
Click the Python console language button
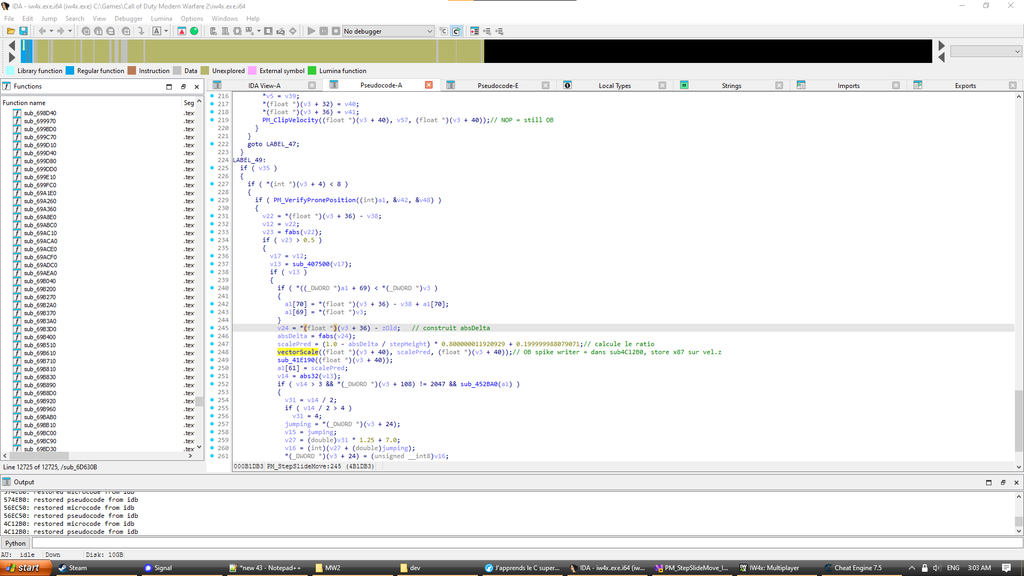(x=16, y=543)
